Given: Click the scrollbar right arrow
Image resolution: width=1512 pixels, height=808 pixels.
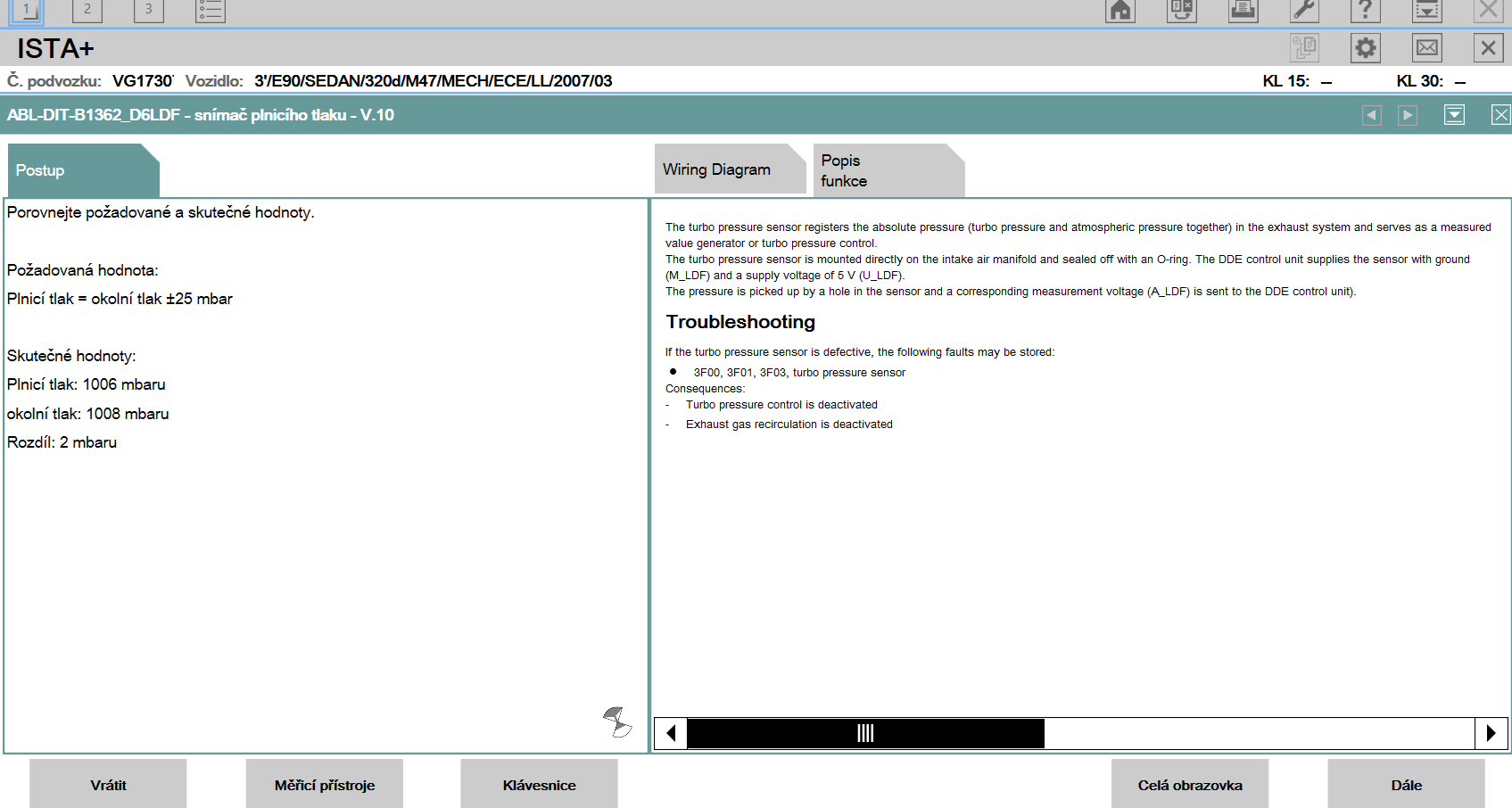Looking at the screenshot, I should click(1491, 733).
